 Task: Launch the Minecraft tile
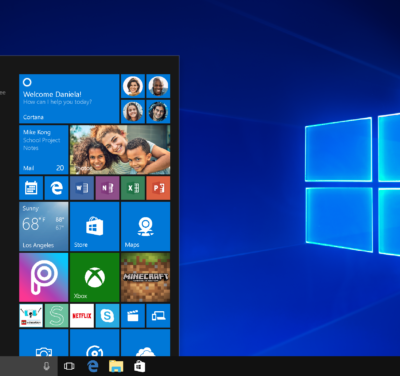point(146,277)
